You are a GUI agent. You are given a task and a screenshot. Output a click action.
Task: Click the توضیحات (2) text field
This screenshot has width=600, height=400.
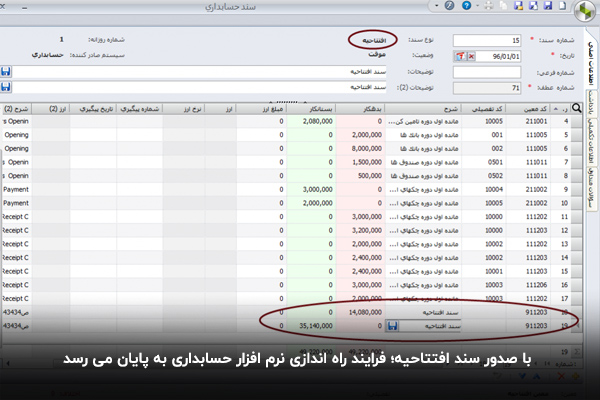pyautogui.click(x=199, y=87)
